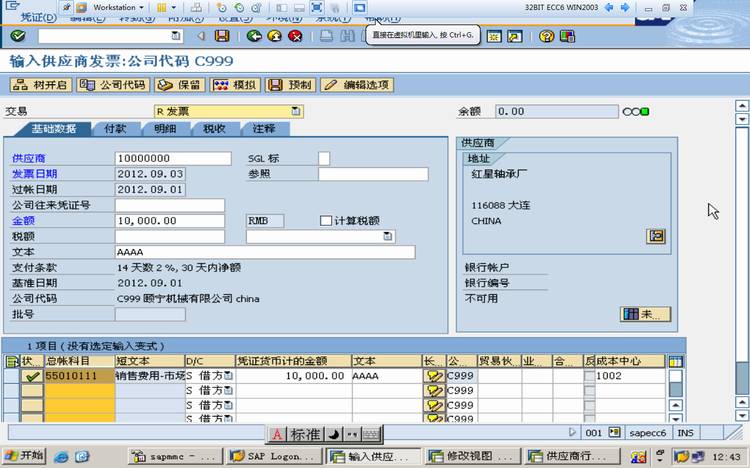Click the yellow Help question mark icon
750x468 pixels.
pyautogui.click(x=546, y=36)
